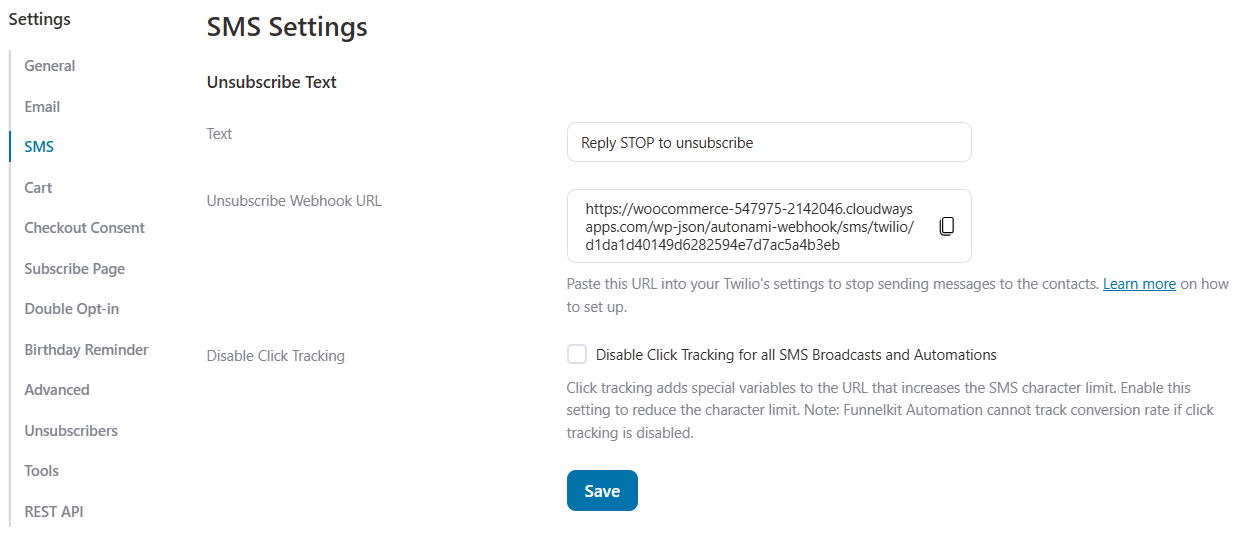Go to Cart settings

tap(38, 187)
